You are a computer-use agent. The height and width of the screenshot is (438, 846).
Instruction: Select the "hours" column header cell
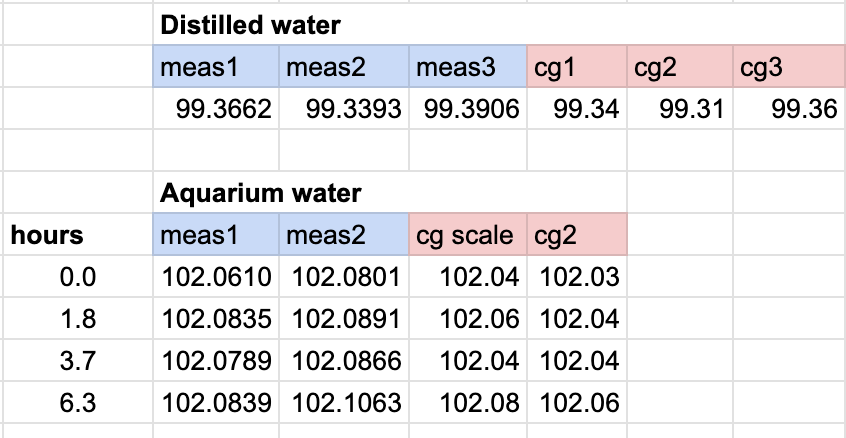(x=47, y=236)
